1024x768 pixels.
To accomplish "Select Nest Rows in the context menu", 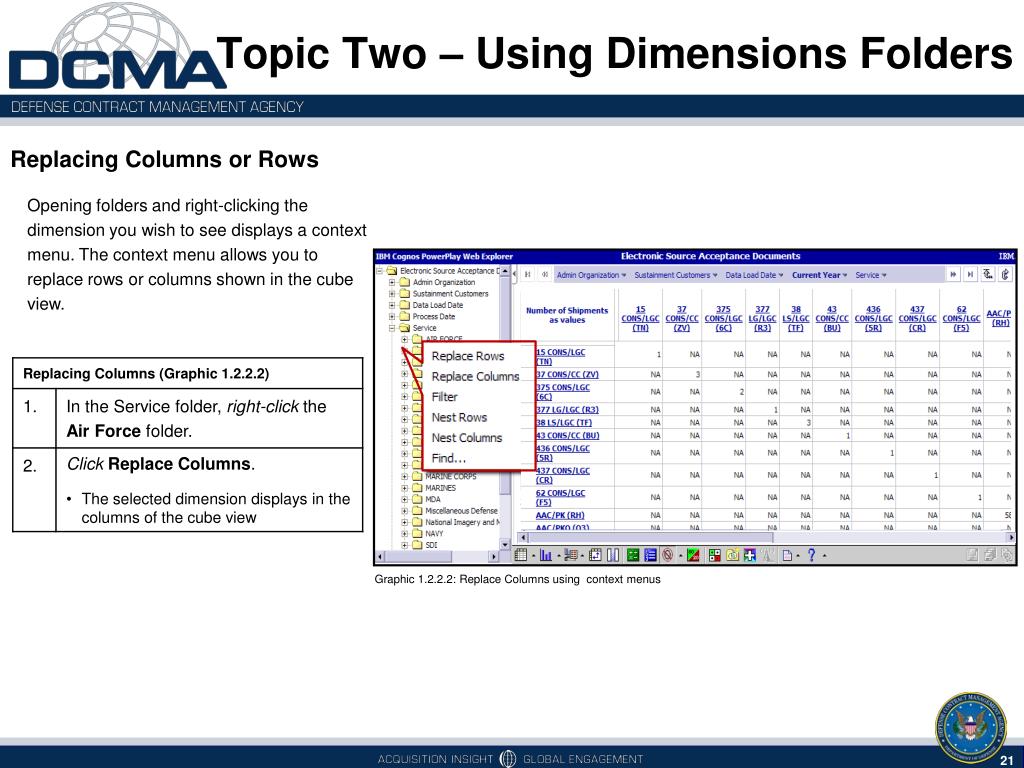I will 459,417.
